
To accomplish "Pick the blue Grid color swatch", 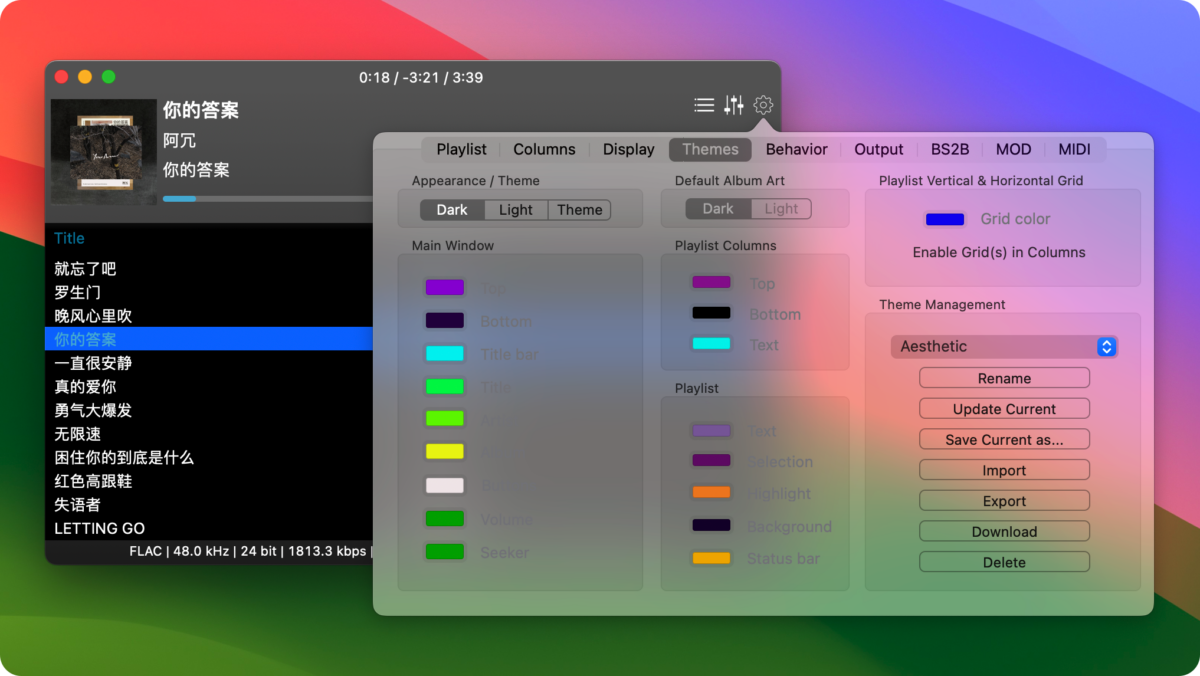I will click(945, 220).
